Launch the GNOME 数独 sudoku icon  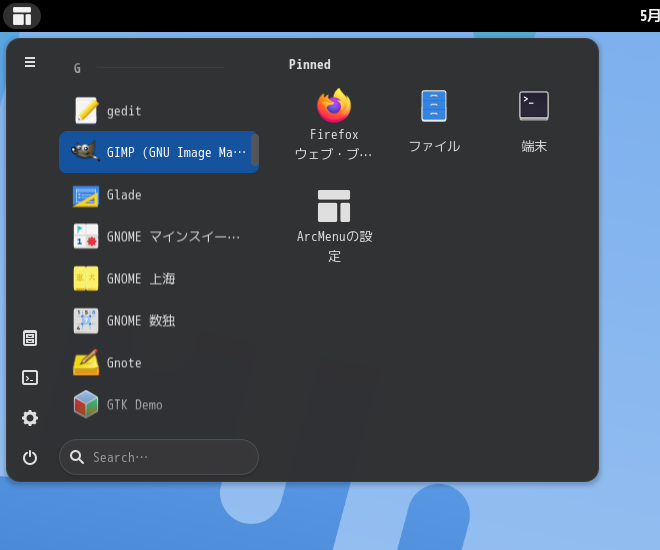click(86, 321)
